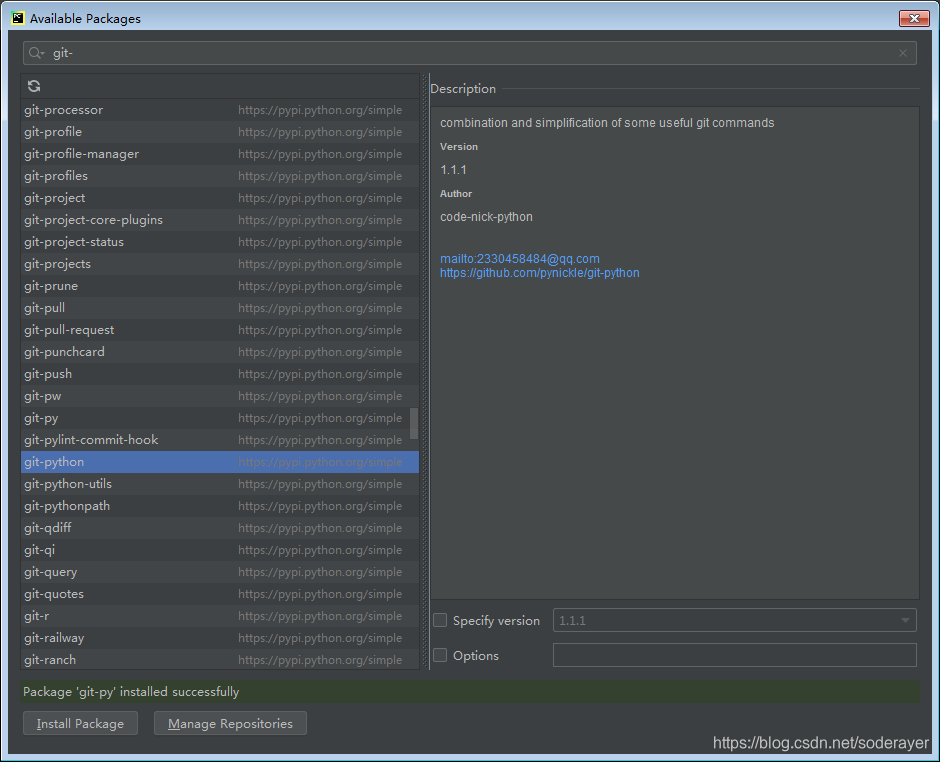
Task: Select the git-pylint-commit-hook package
Action: click(x=91, y=439)
